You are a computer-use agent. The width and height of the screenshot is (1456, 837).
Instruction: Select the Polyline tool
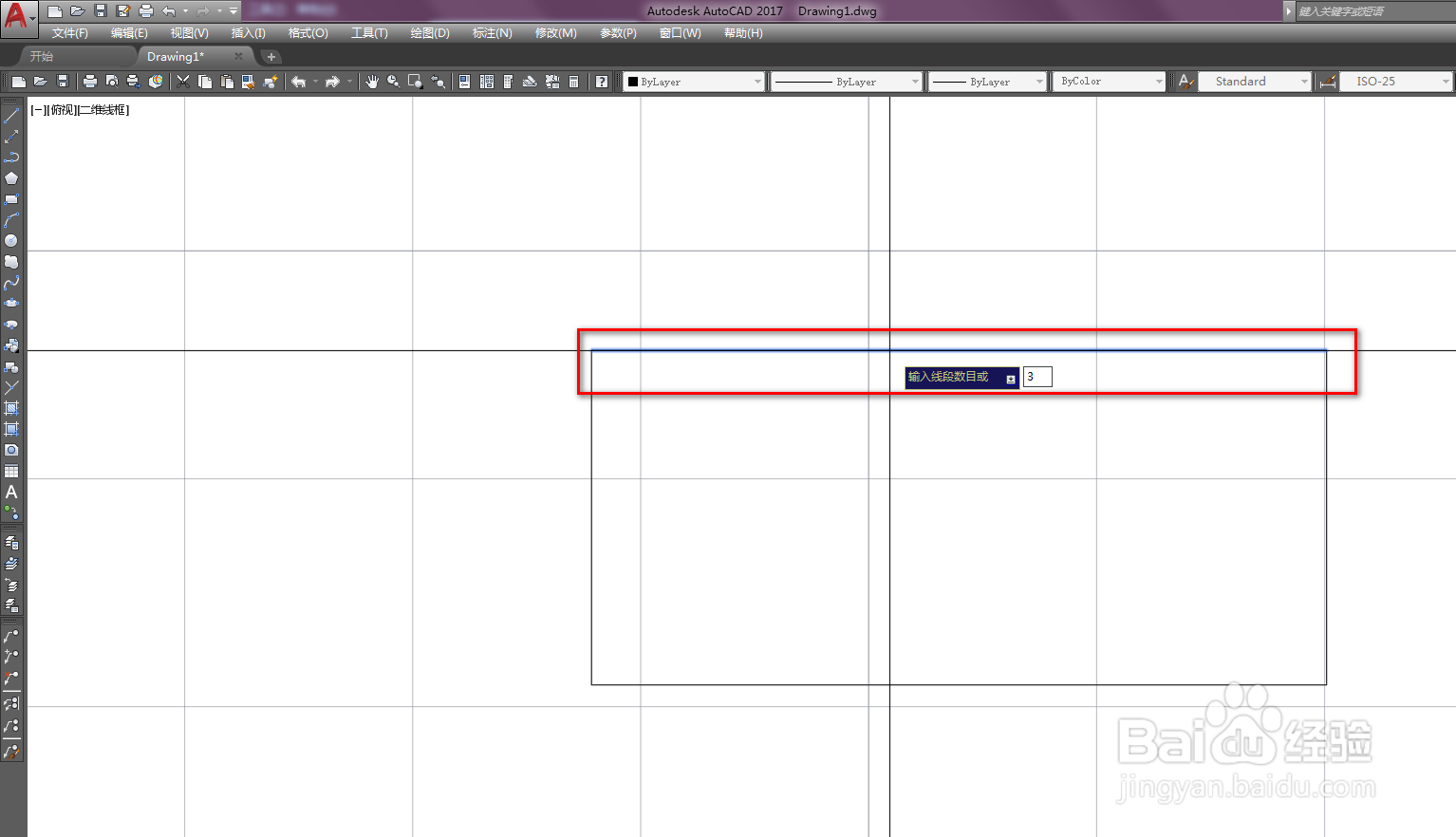point(11,158)
